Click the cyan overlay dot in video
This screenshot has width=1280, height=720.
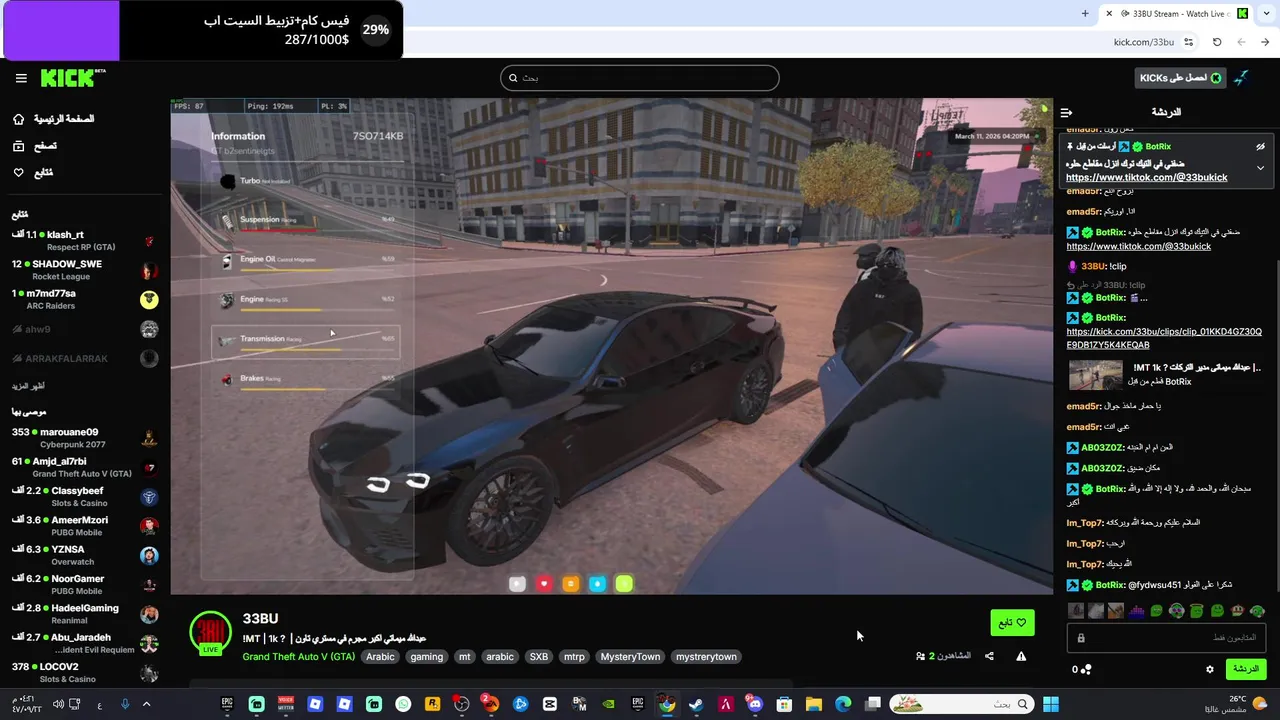597,584
